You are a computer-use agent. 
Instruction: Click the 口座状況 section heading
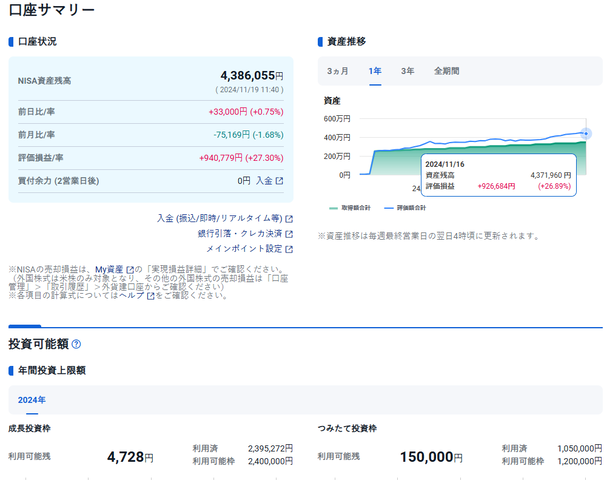(x=37, y=42)
